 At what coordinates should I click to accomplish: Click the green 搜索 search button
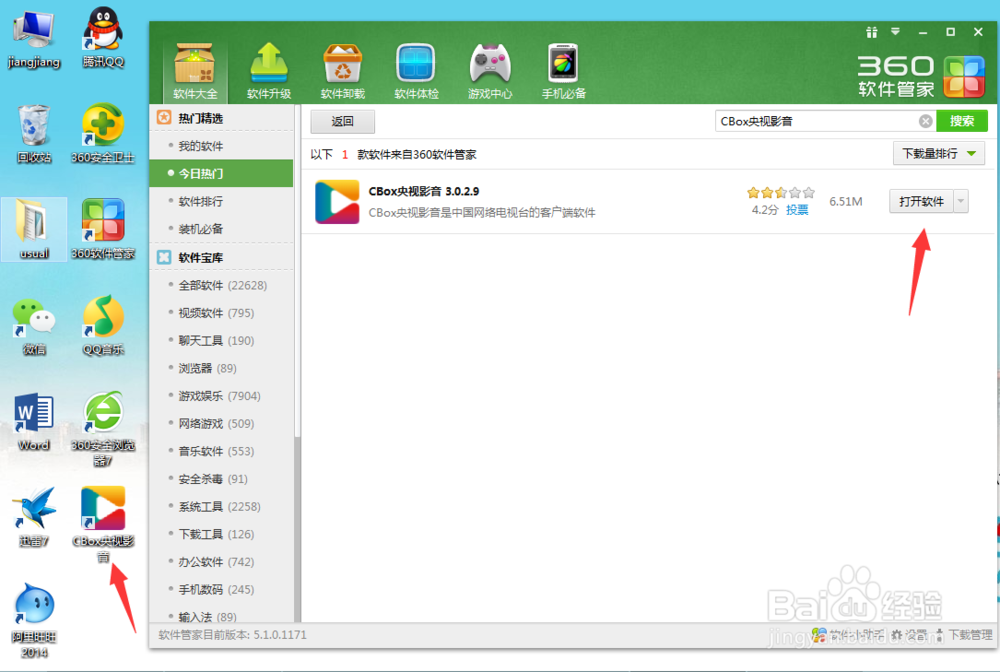tap(962, 121)
